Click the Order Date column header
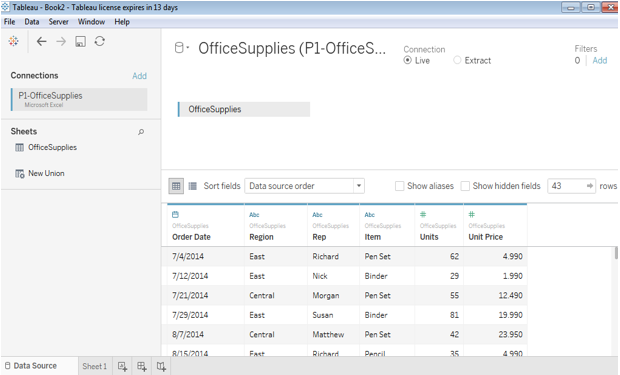This screenshot has height=375, width=620. click(x=191, y=237)
